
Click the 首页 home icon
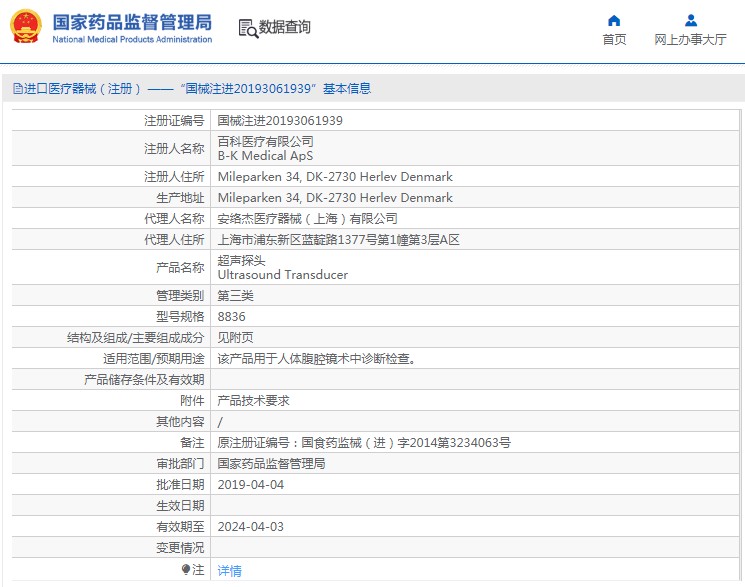coord(614,20)
